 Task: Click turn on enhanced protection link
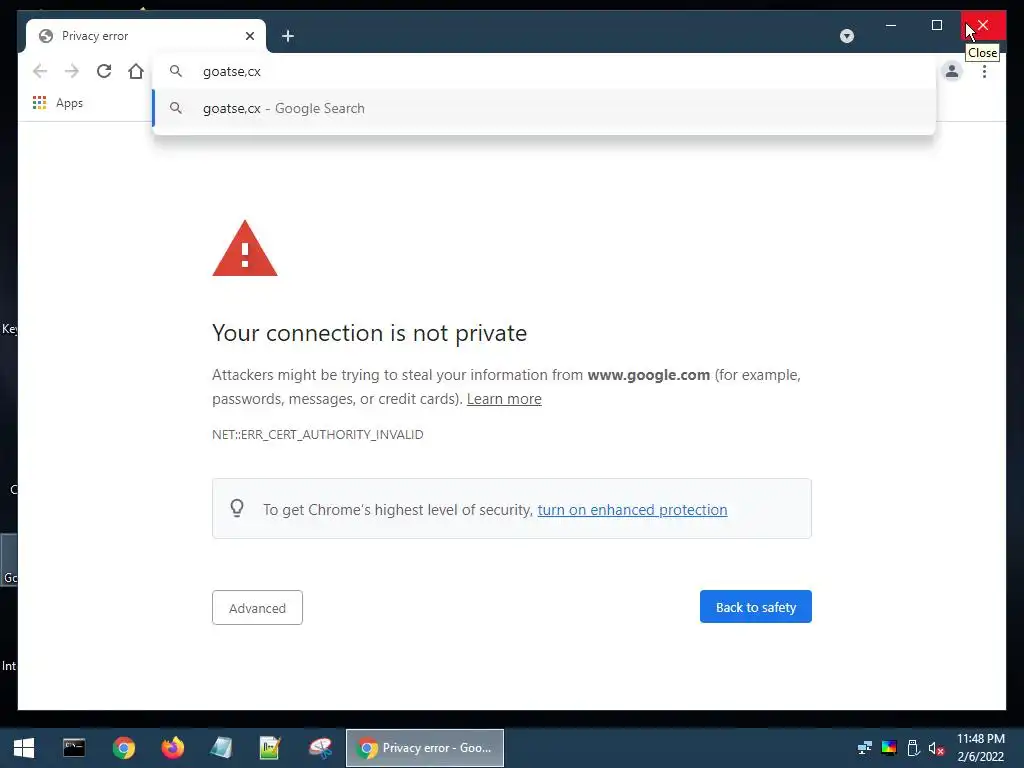coord(632,509)
